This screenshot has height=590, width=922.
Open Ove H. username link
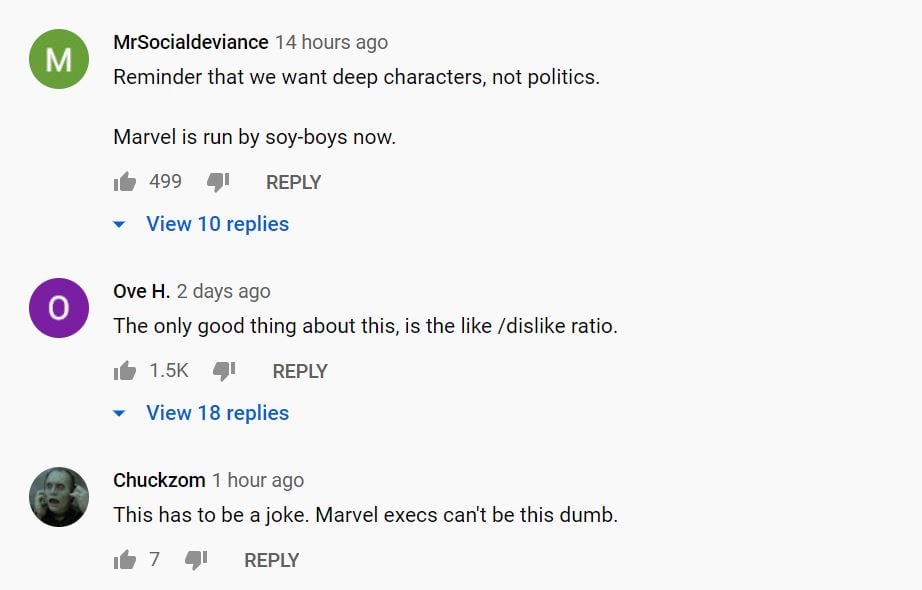coord(141,291)
